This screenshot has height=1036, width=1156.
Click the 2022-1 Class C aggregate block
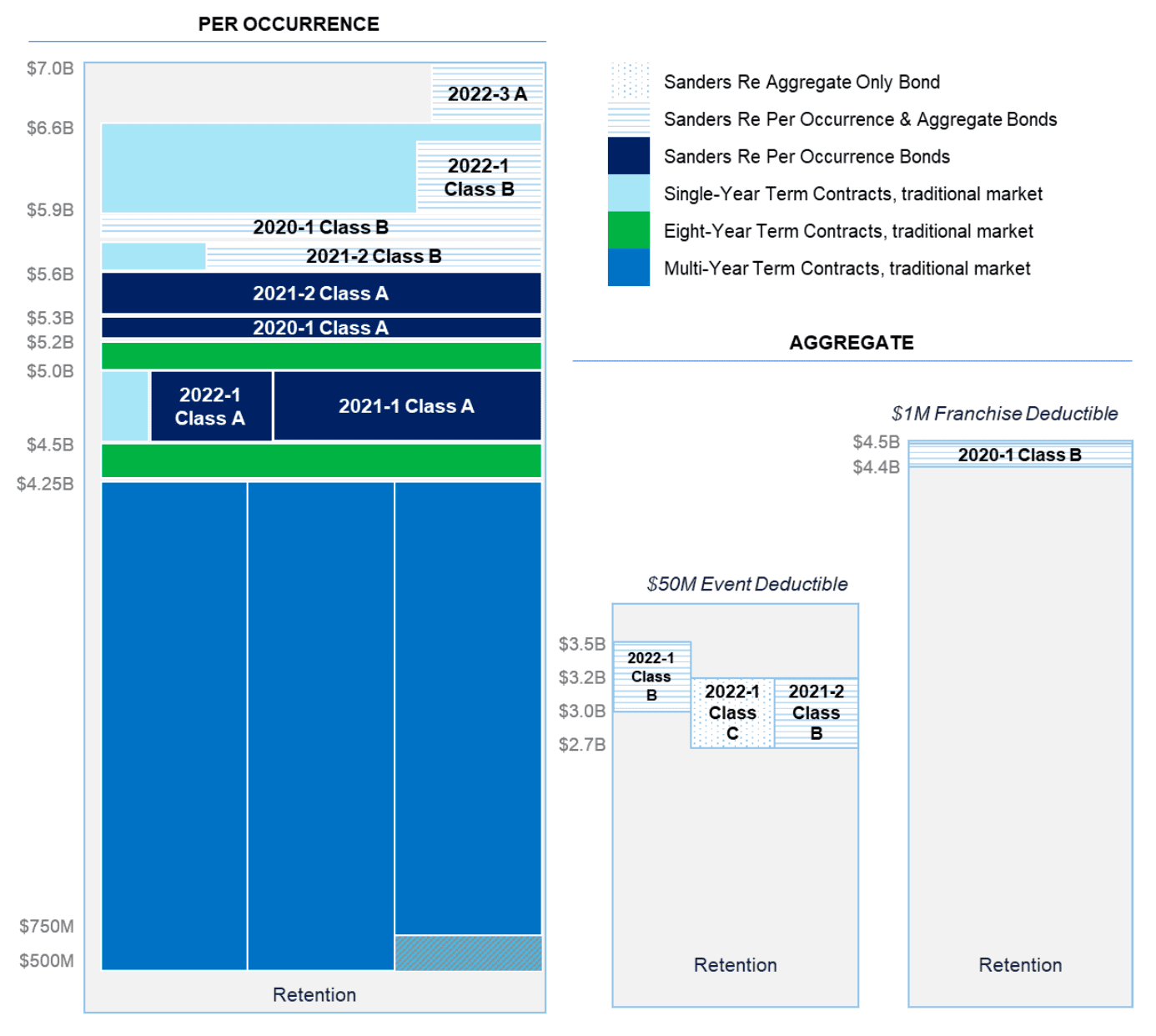pos(732,713)
